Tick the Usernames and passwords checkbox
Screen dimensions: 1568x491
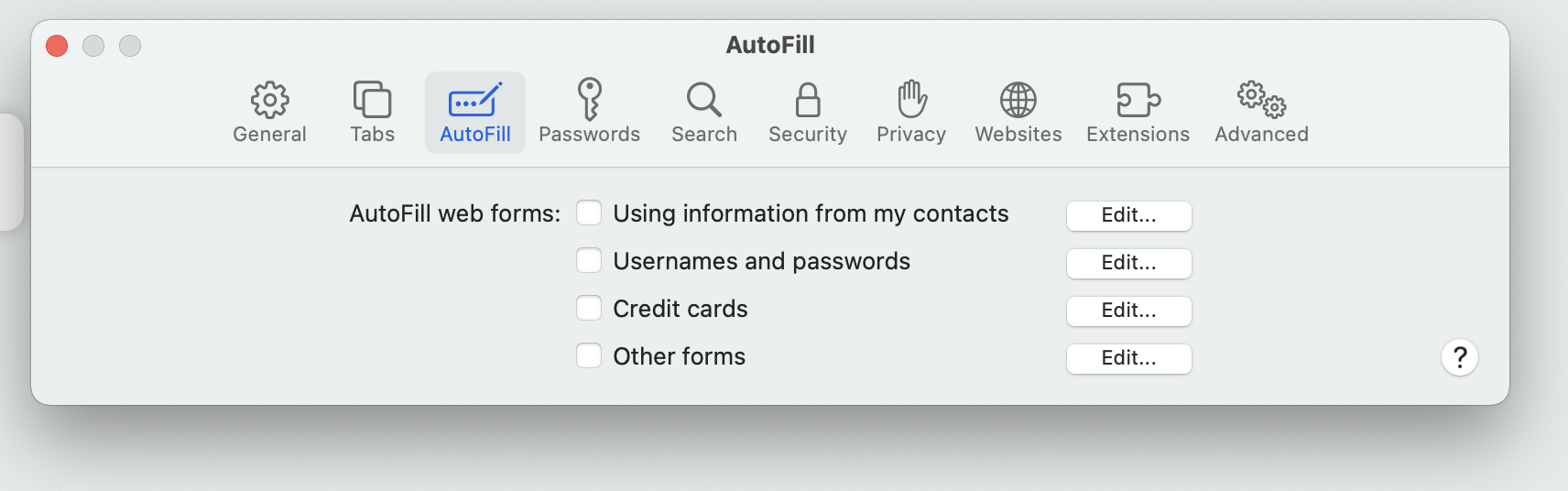589,261
